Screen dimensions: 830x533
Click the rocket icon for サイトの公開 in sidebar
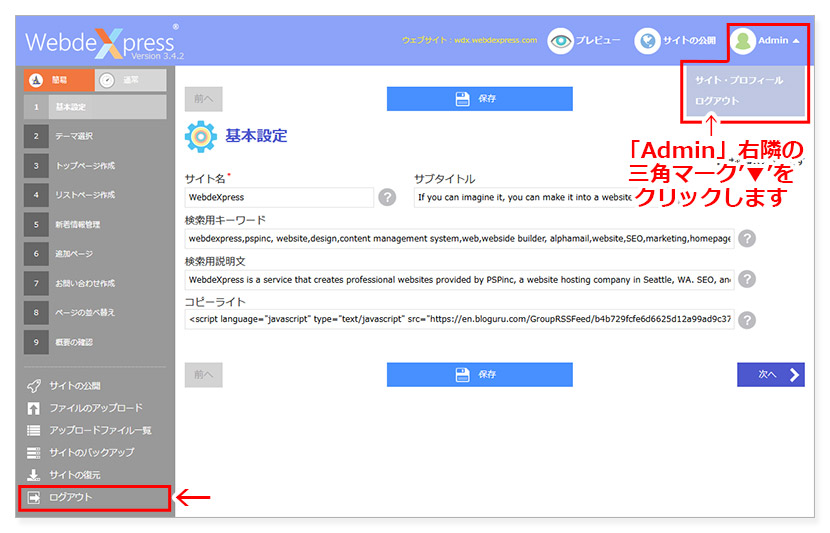click(x=34, y=386)
